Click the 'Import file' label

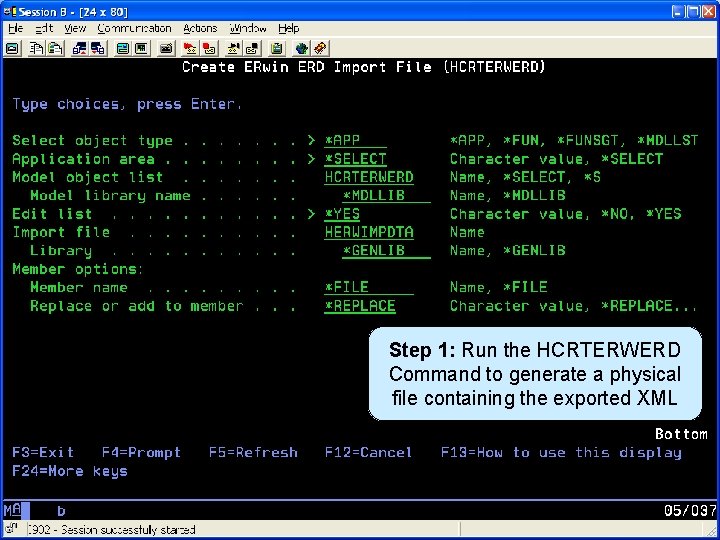coord(61,232)
